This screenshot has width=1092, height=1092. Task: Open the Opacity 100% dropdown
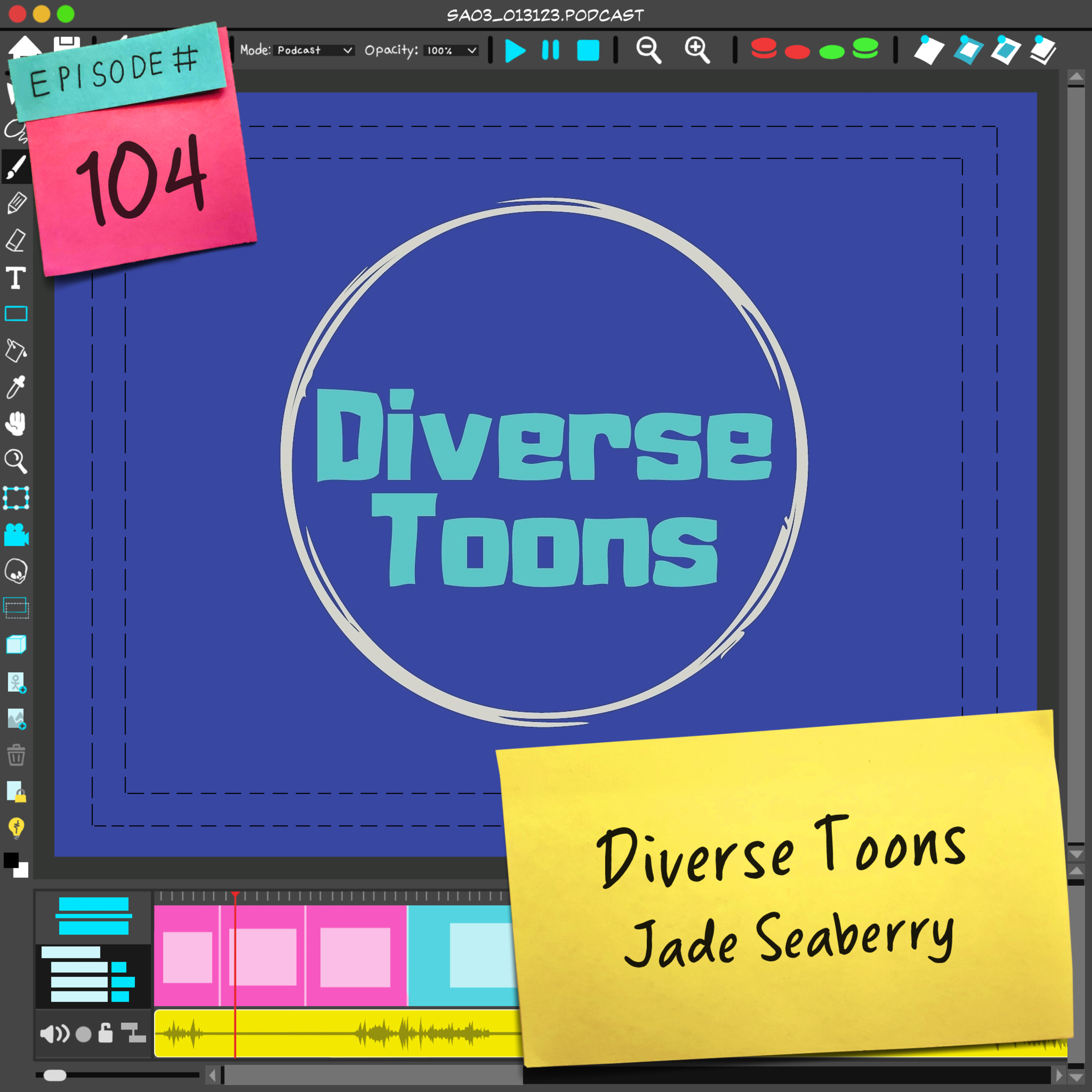tap(451, 50)
